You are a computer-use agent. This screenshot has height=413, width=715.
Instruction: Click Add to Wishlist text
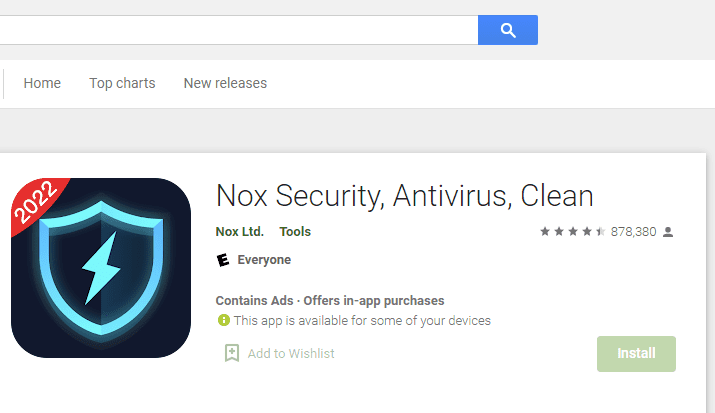[291, 354]
